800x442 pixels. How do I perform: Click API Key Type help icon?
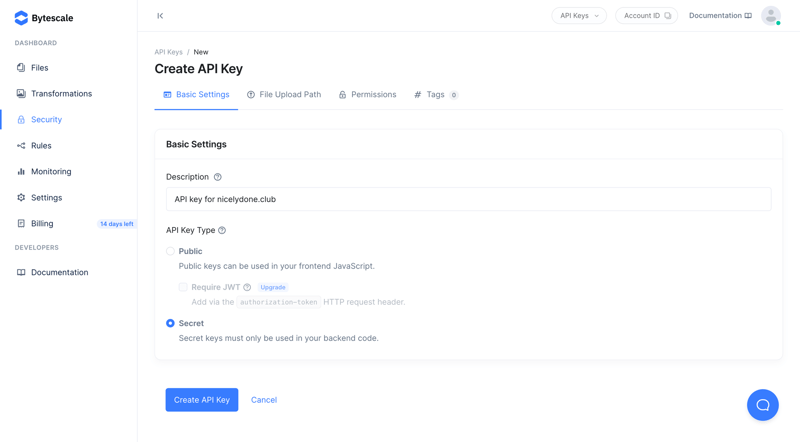222,230
